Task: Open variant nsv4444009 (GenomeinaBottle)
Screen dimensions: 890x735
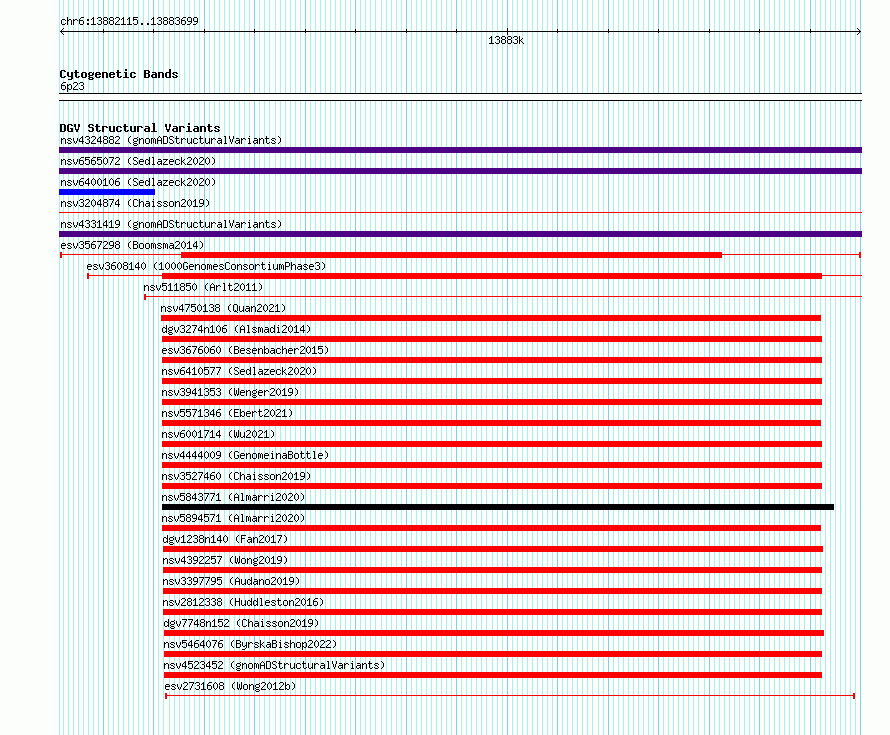Action: [245, 455]
